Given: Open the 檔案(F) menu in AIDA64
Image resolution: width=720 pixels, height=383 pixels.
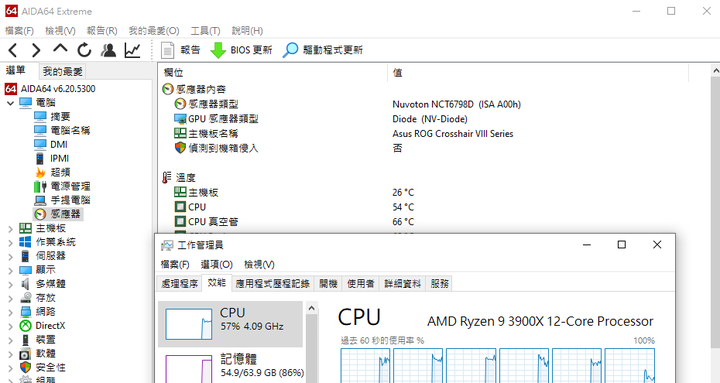Looking at the screenshot, I should pyautogui.click(x=19, y=31).
